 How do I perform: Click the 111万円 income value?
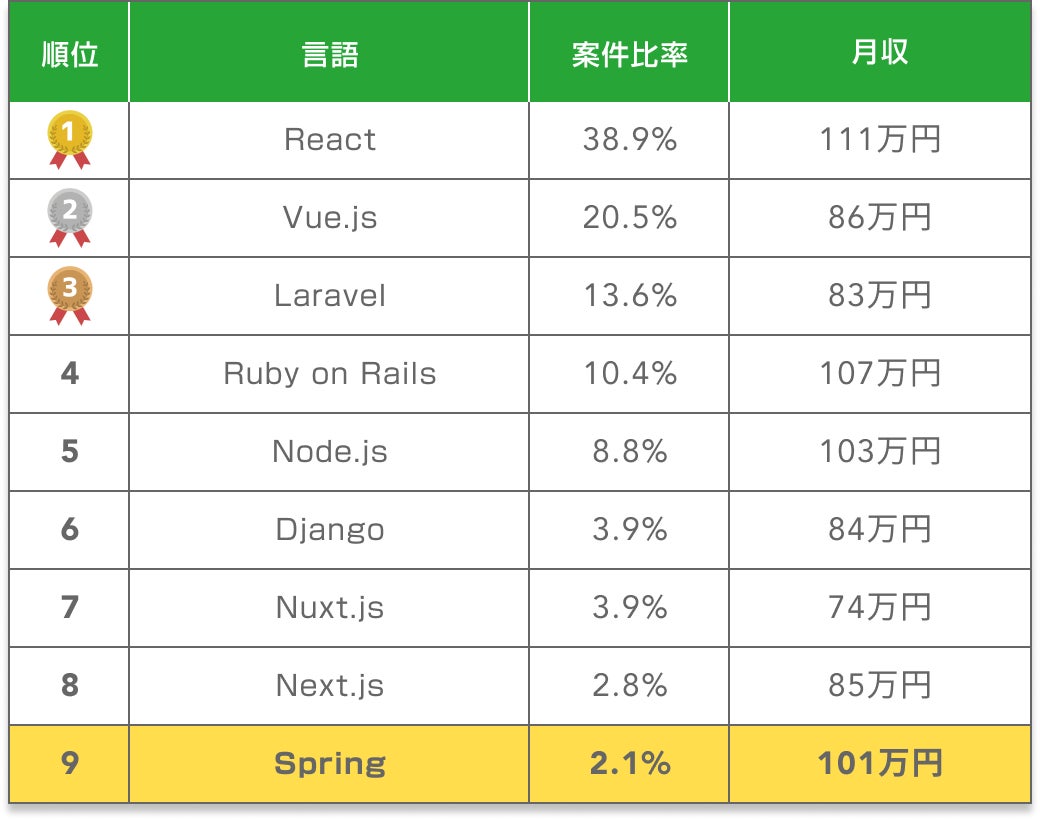click(x=879, y=139)
